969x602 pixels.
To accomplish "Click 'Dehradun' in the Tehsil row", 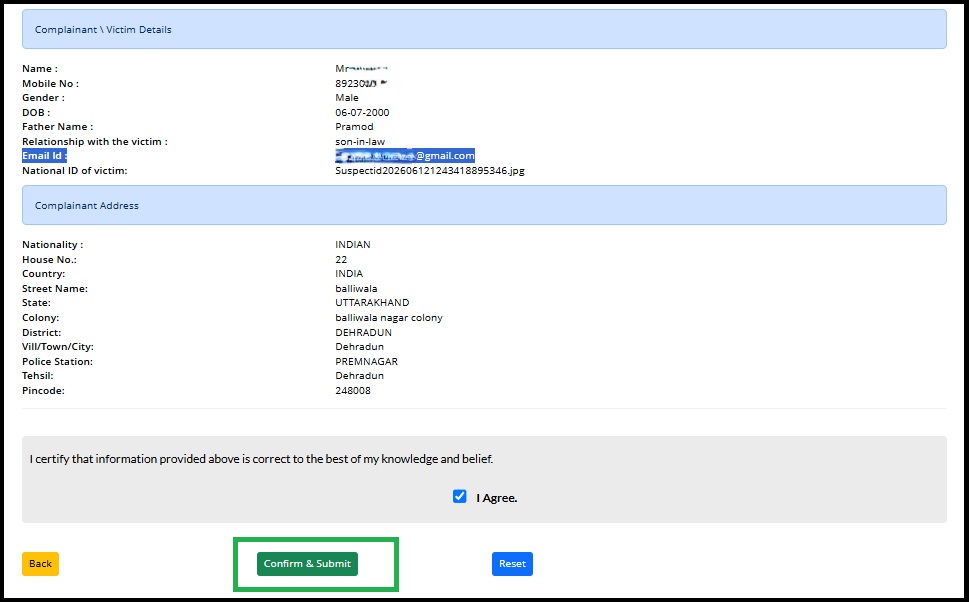I will [x=360, y=376].
